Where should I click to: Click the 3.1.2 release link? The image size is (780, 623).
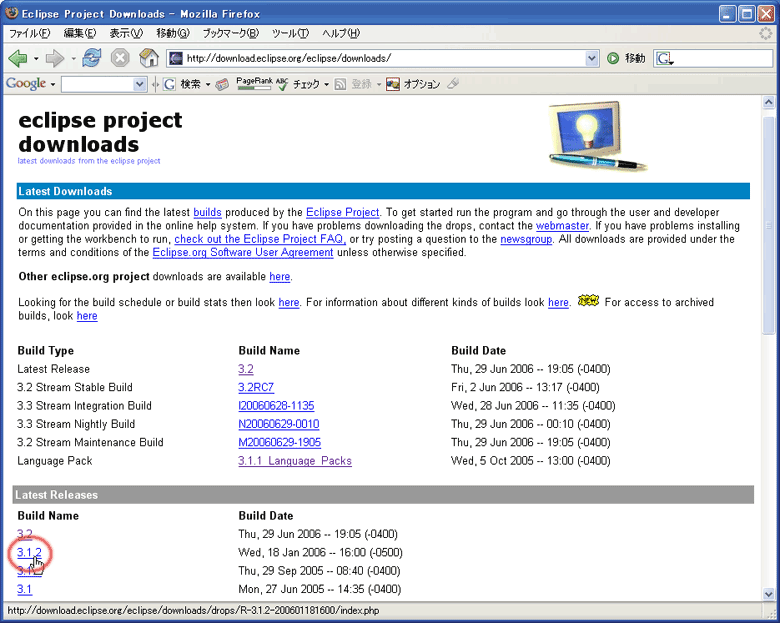(x=29, y=552)
